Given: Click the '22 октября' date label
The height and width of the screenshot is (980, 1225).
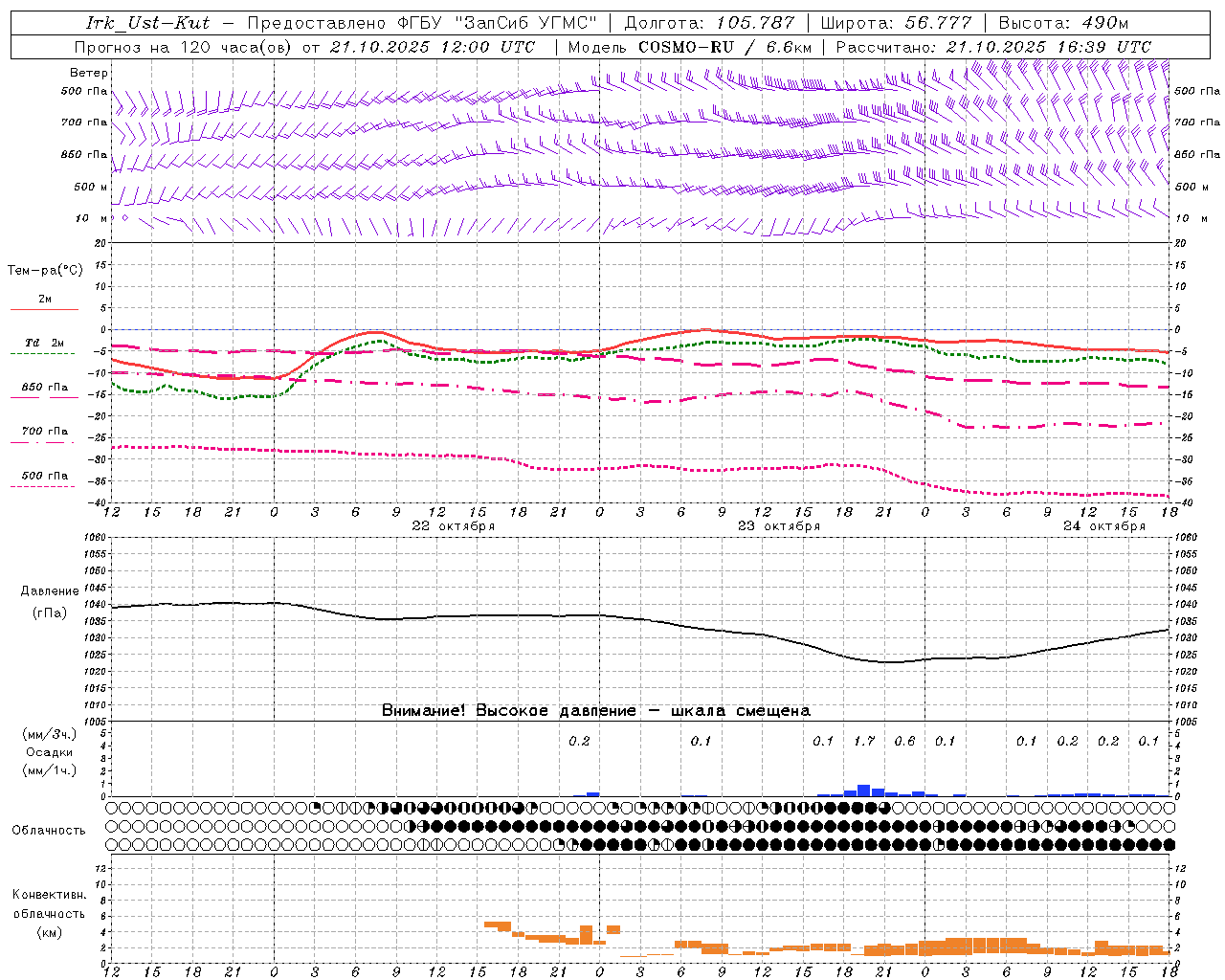Looking at the screenshot, I should [454, 526].
